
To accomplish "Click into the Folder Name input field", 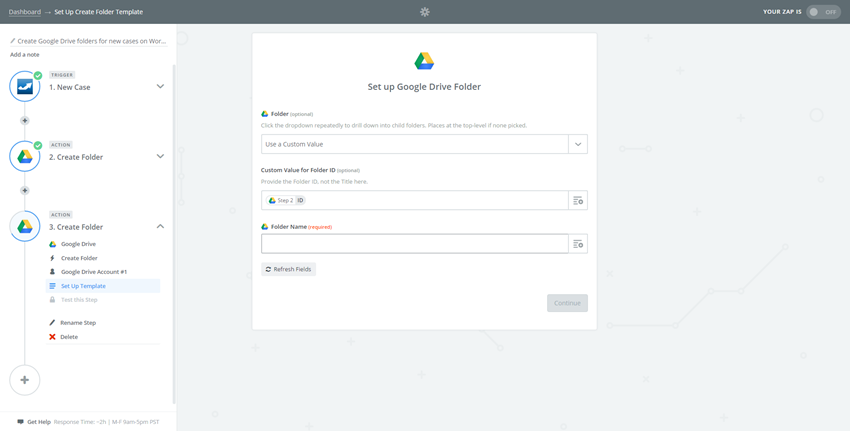I will [x=415, y=244].
